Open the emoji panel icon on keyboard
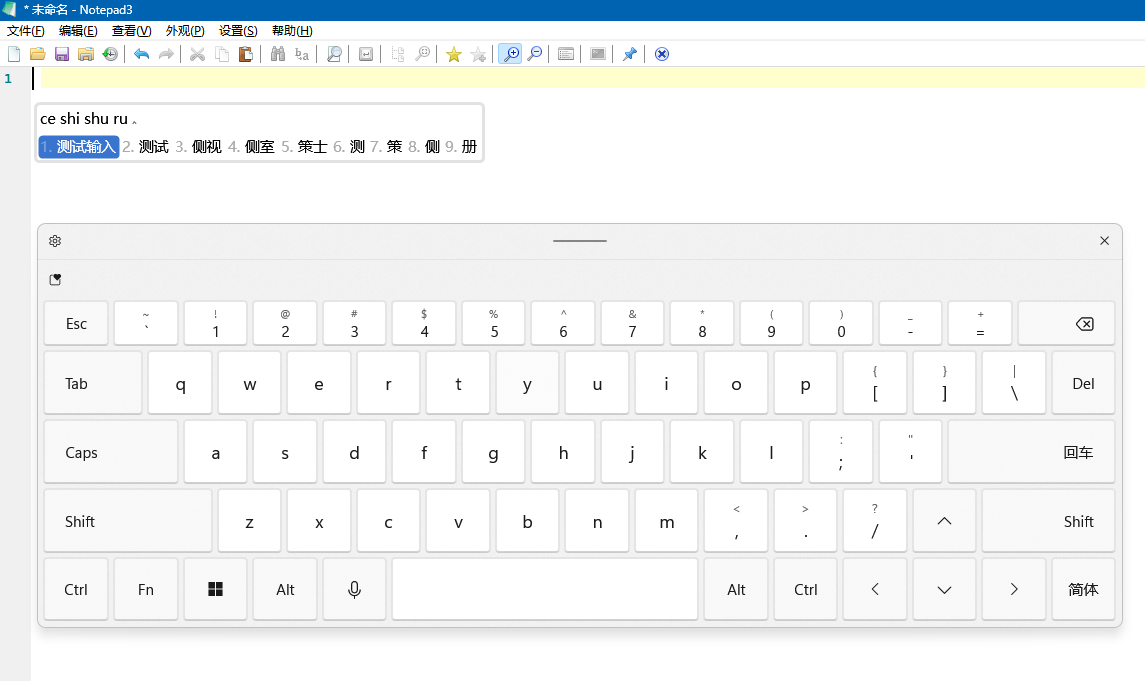 55,280
